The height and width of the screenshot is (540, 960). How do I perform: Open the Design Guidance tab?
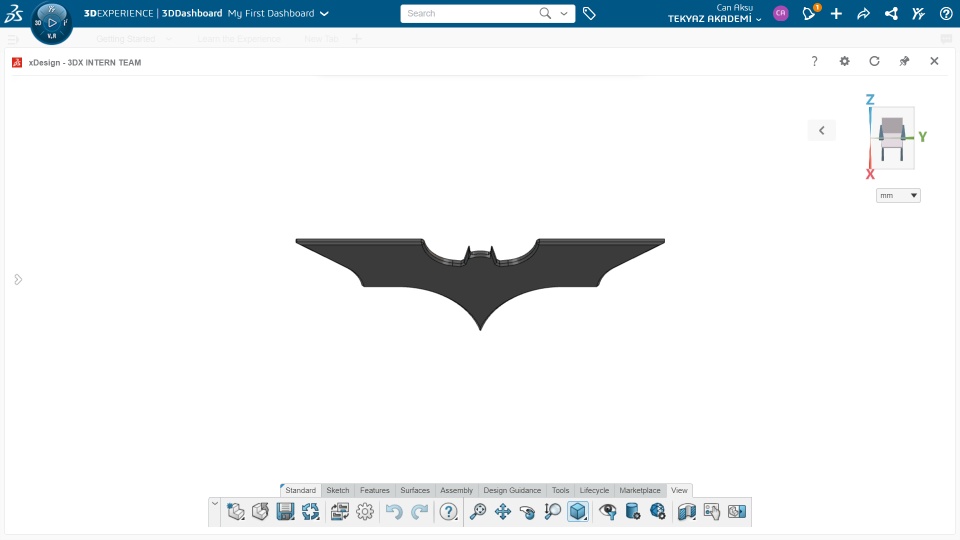coord(512,490)
